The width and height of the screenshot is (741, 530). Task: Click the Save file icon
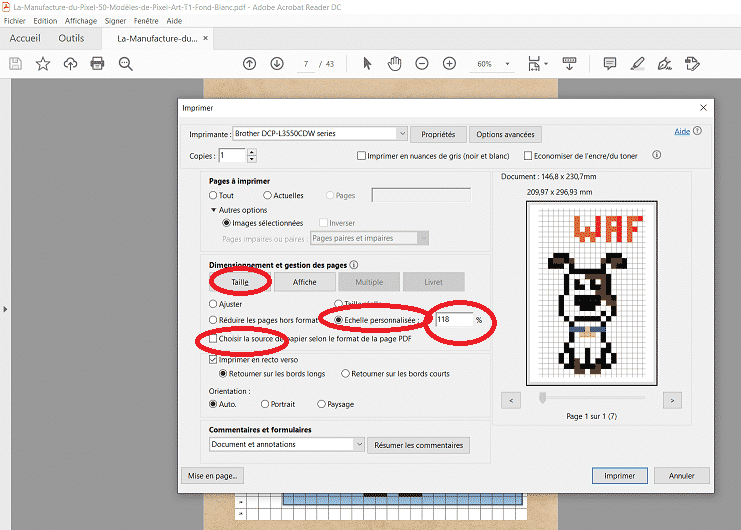point(16,64)
